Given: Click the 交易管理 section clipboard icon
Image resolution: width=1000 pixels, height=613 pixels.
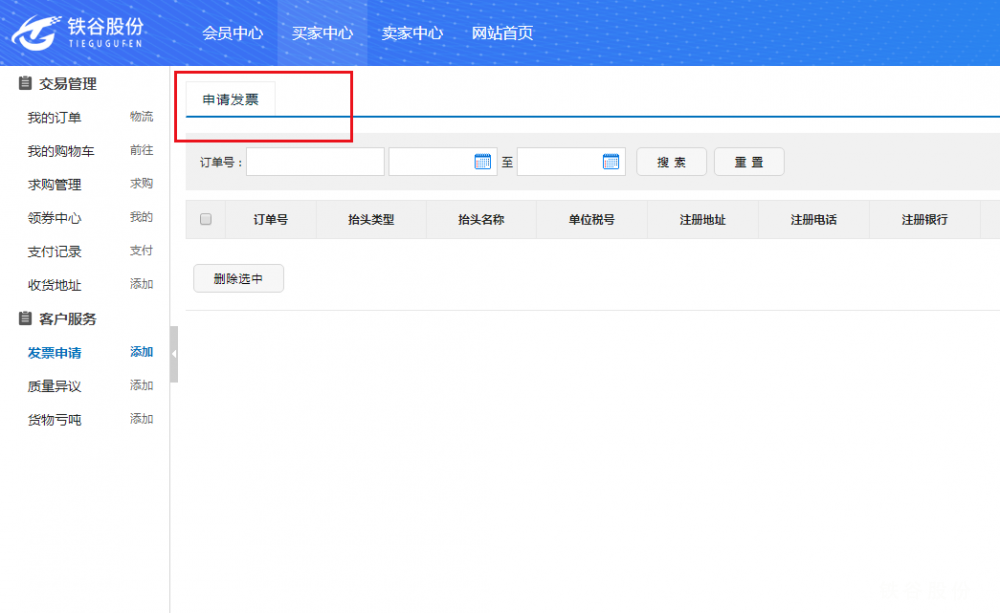Looking at the screenshot, I should 25,84.
